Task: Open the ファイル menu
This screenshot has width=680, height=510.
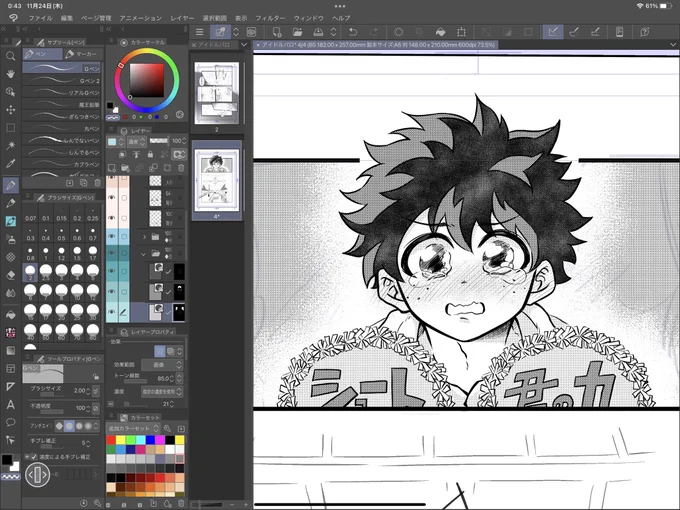Action: point(40,18)
